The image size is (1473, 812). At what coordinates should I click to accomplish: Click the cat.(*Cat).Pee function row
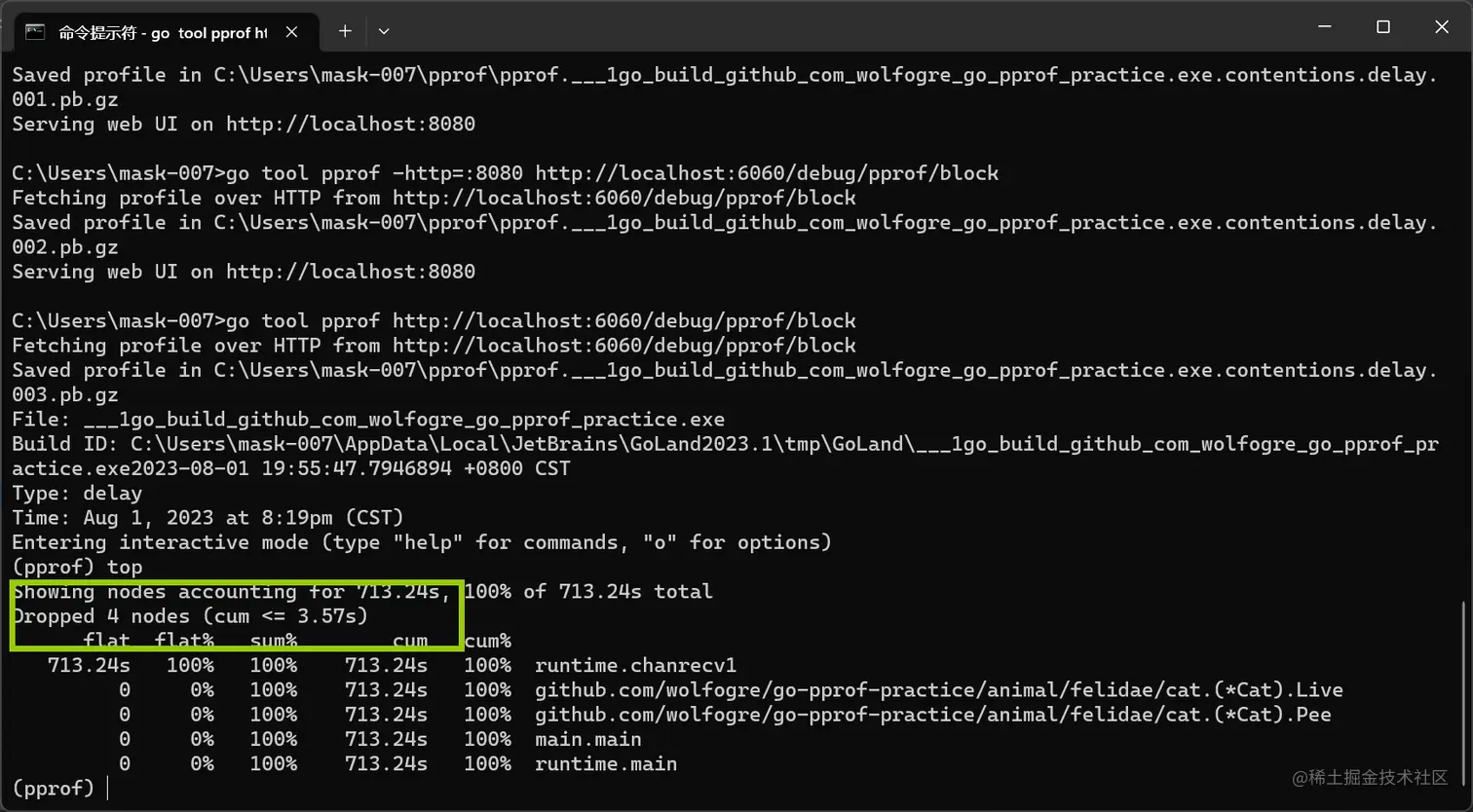(x=672, y=714)
